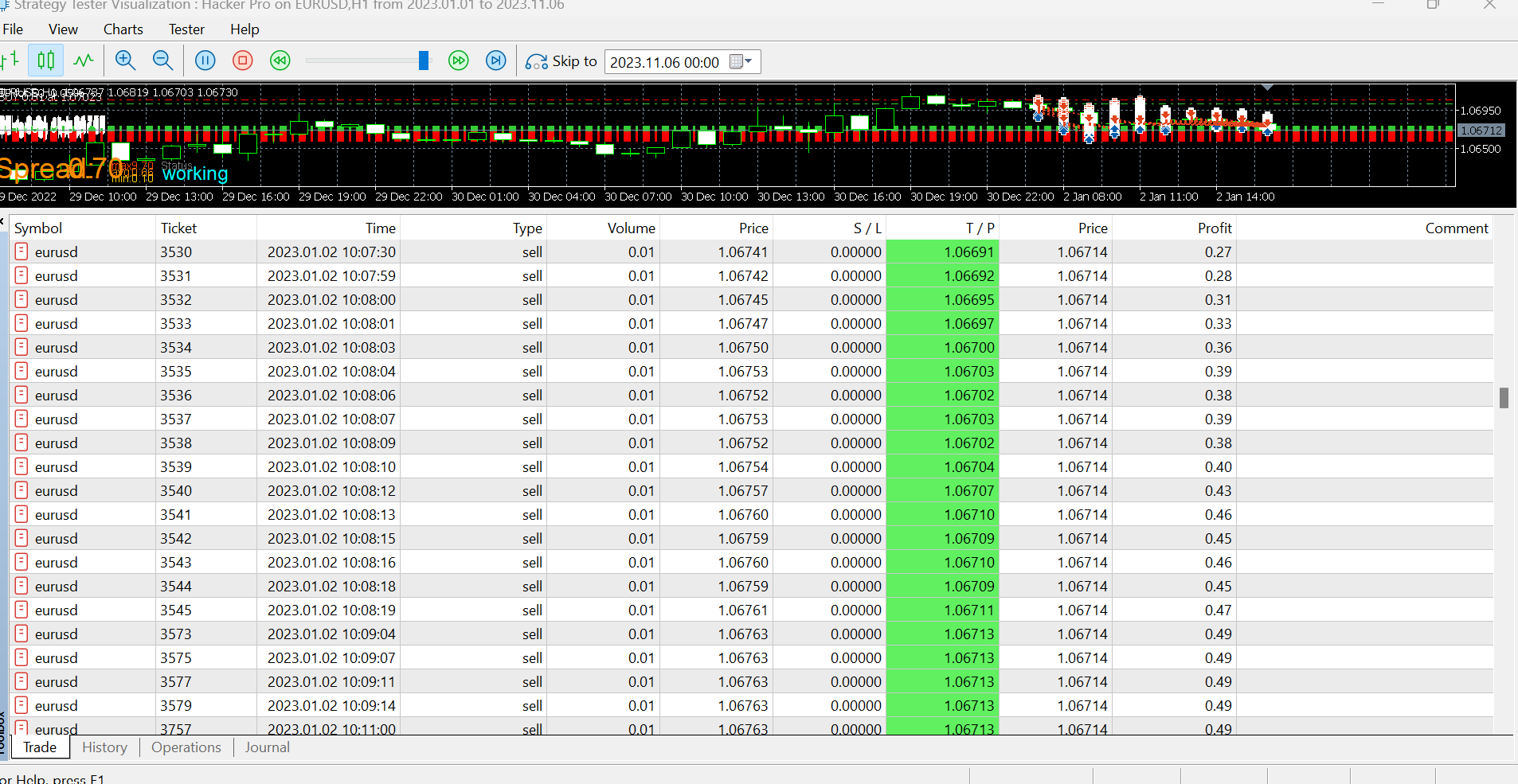The width and height of the screenshot is (1518, 784).
Task: Click the order icon for ticket 3544
Action: (x=22, y=586)
